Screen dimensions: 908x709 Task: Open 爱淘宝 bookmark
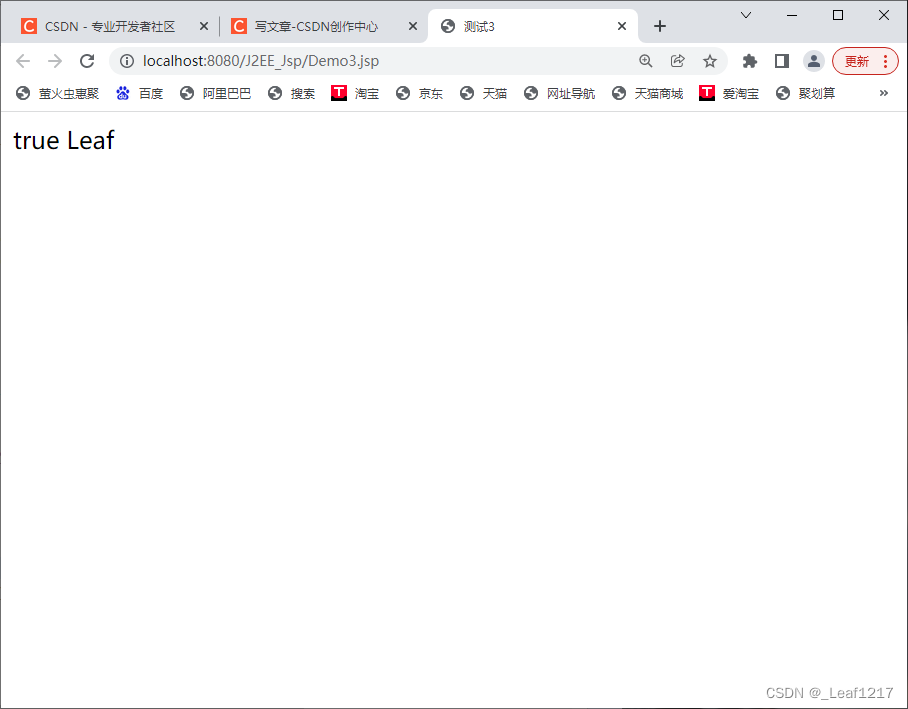[729, 93]
